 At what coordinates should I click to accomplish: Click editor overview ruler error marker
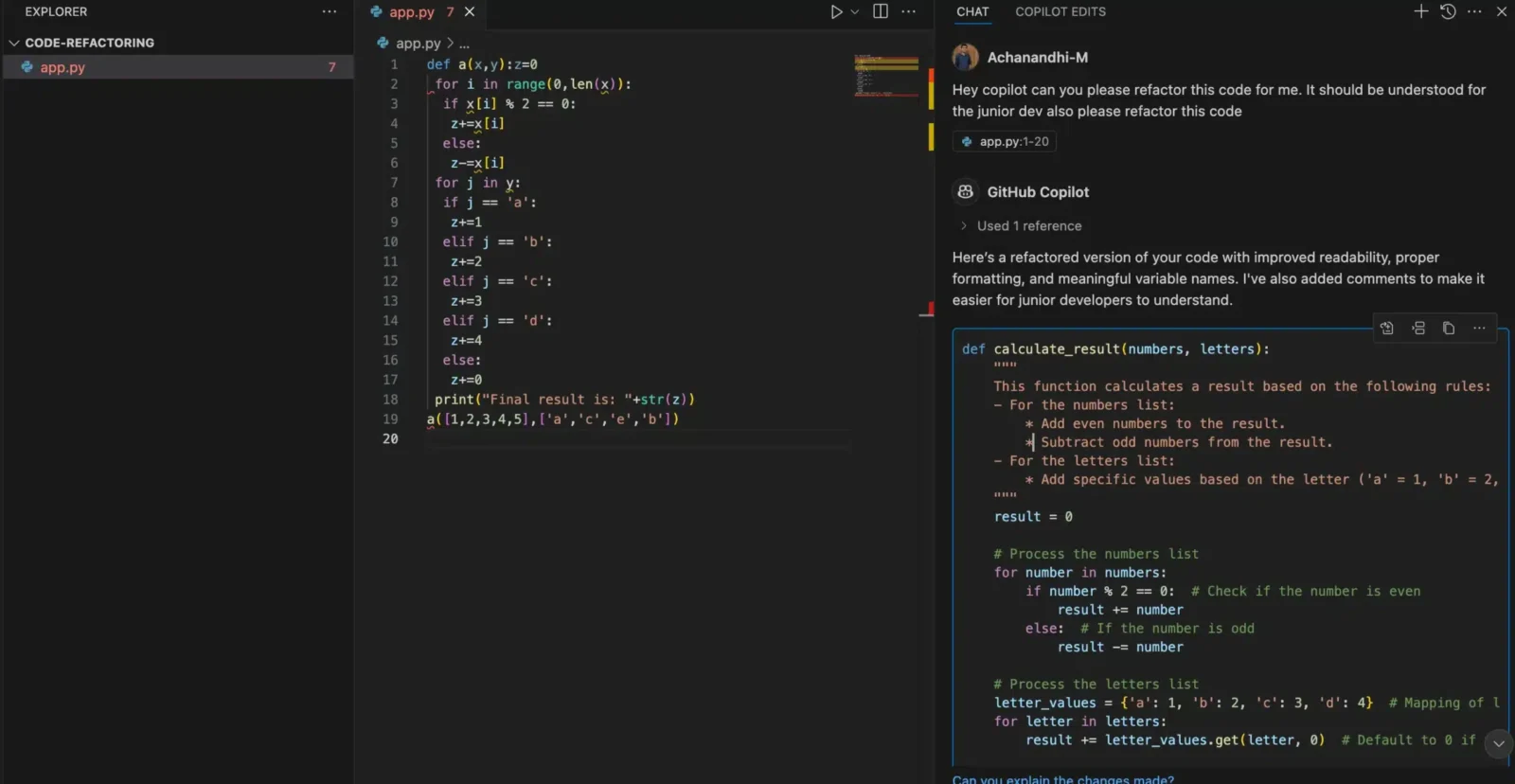tap(930, 309)
